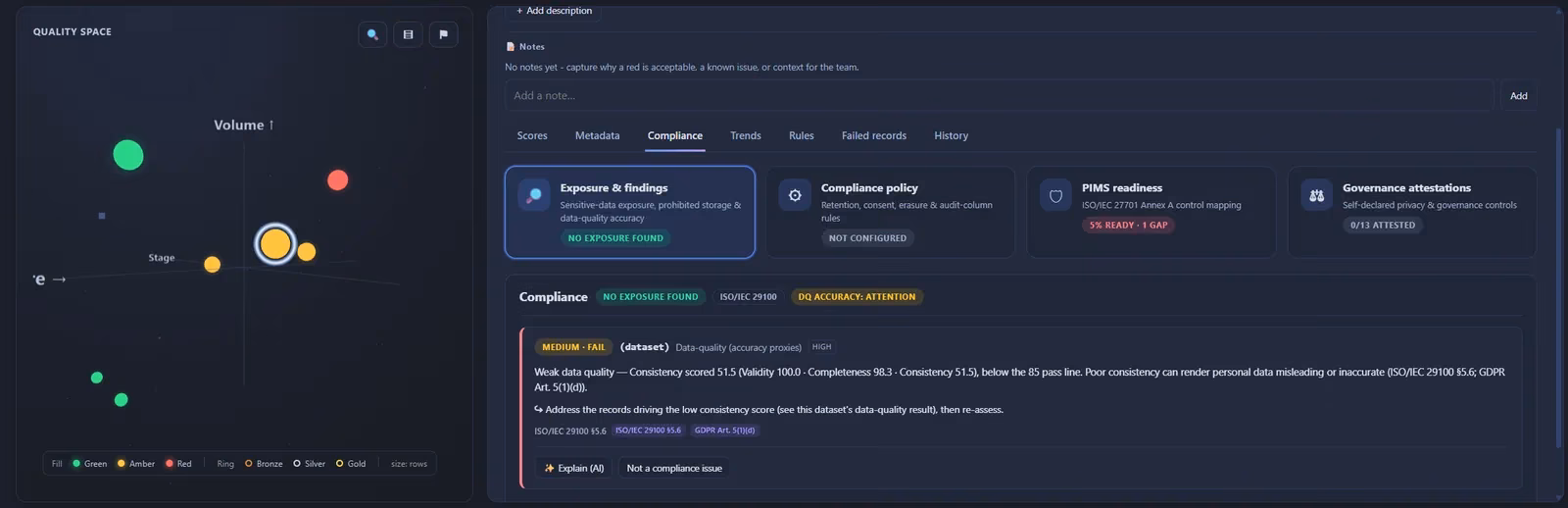The image size is (1568, 508).
Task: Click the shield icon on PIMS readiness card
Action: pos(1055,195)
